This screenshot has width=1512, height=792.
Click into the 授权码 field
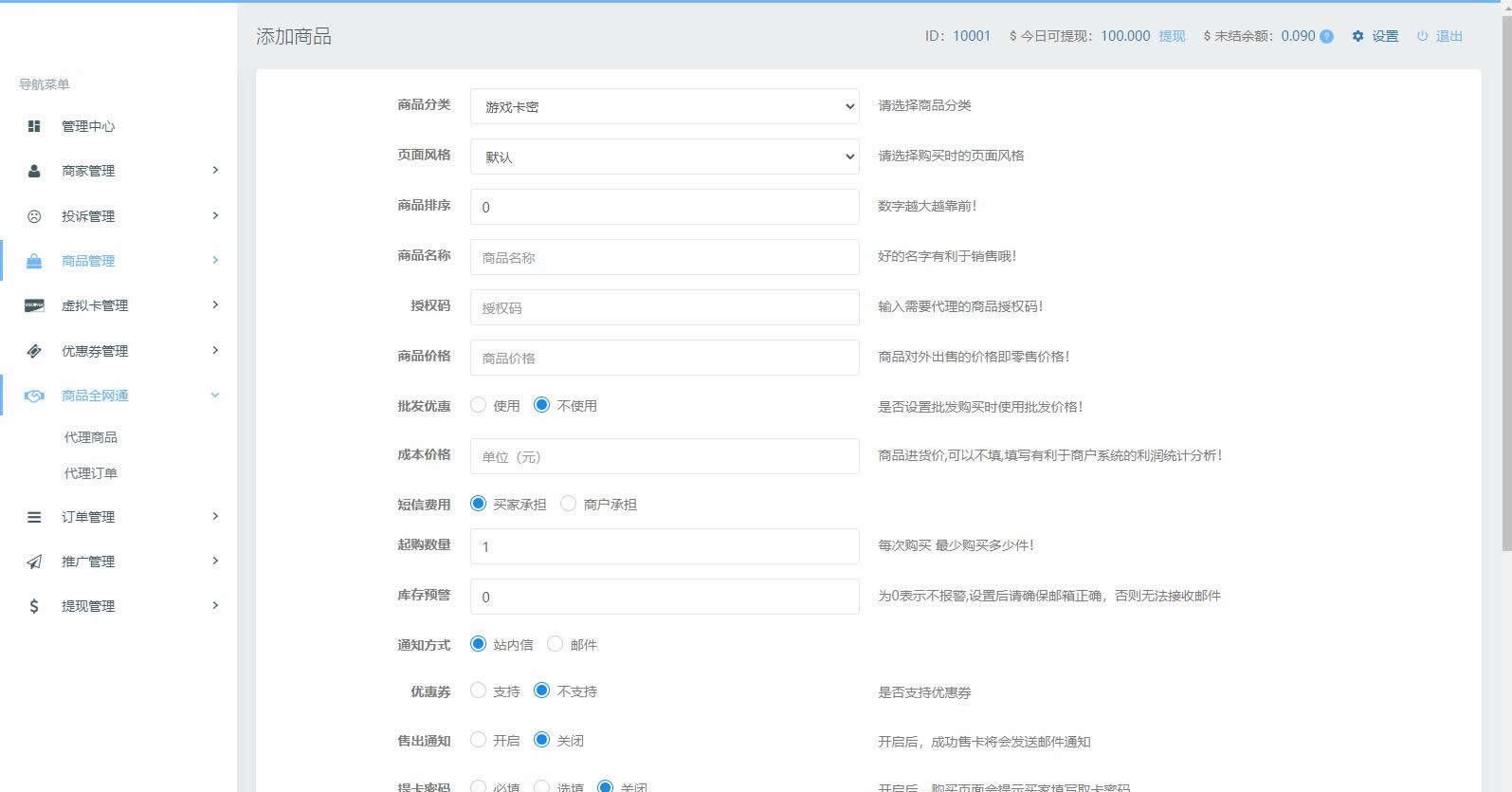pos(665,307)
